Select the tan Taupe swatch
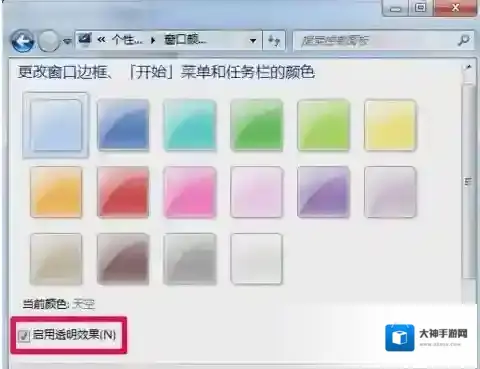Image resolution: width=480 pixels, height=369 pixels. (56, 259)
